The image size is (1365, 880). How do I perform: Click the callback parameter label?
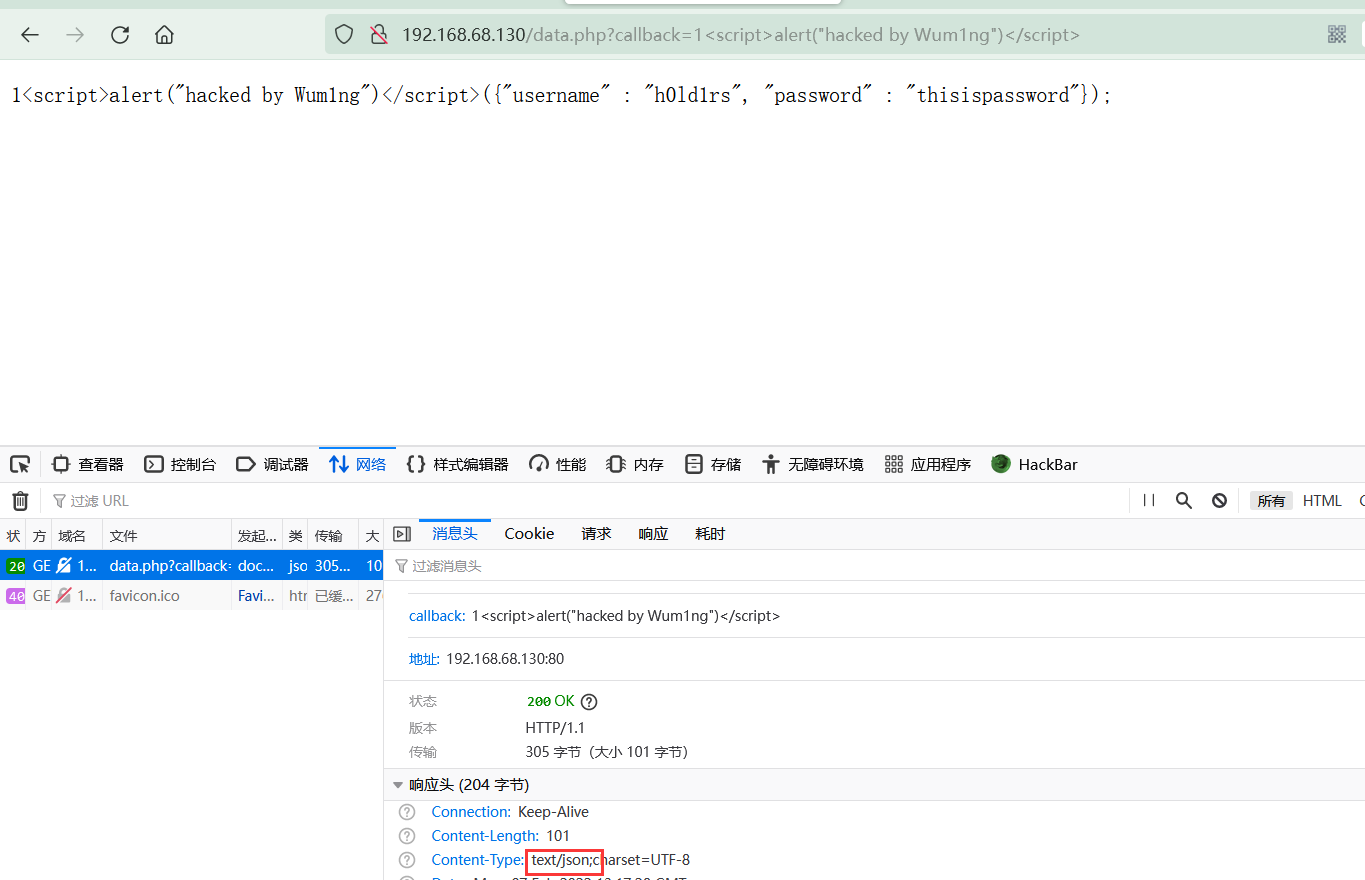pos(437,616)
